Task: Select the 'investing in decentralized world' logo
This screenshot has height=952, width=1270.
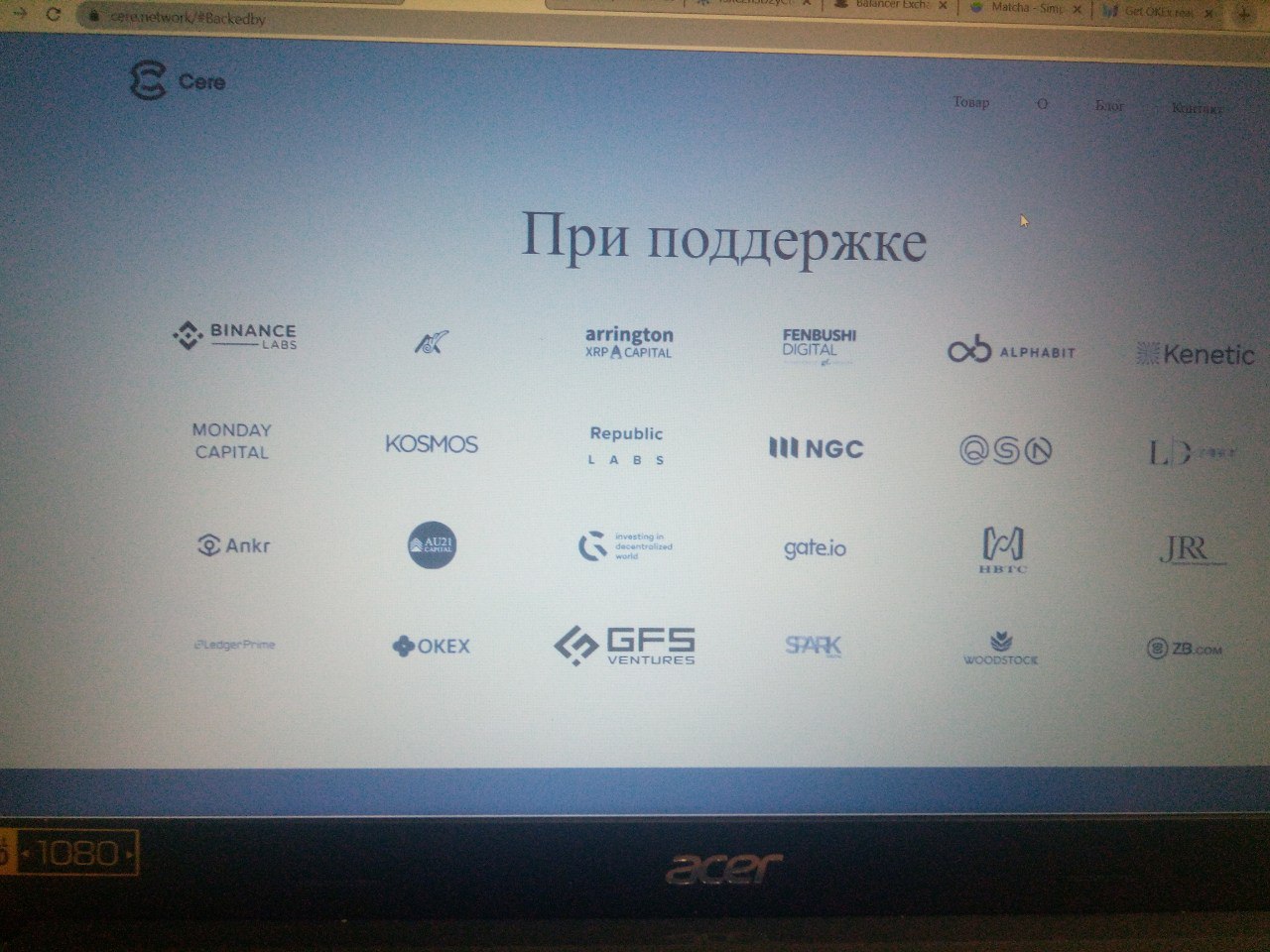Action: (625, 546)
